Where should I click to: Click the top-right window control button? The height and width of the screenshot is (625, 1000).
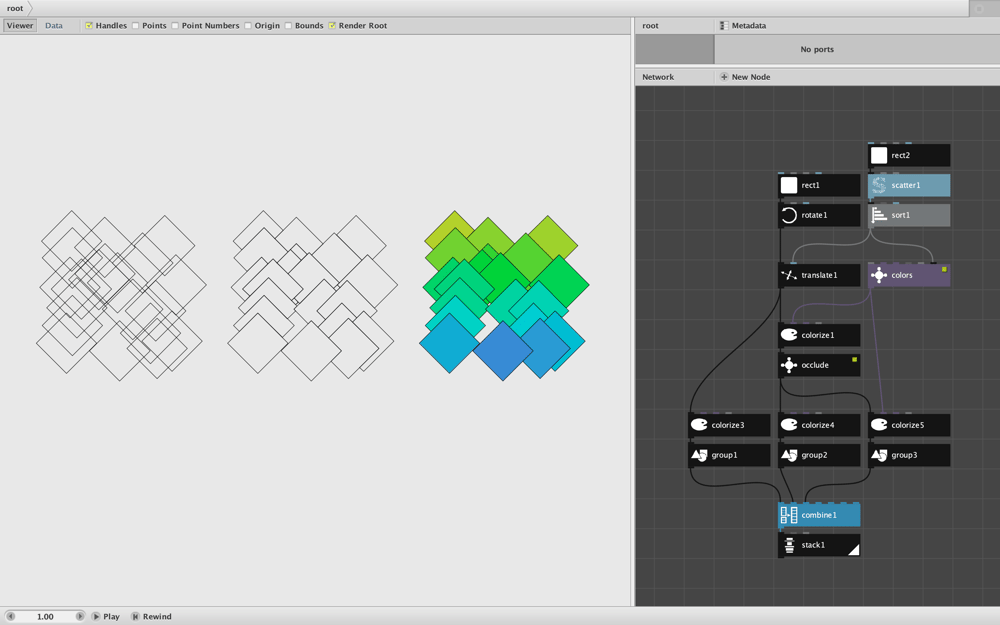(x=979, y=8)
